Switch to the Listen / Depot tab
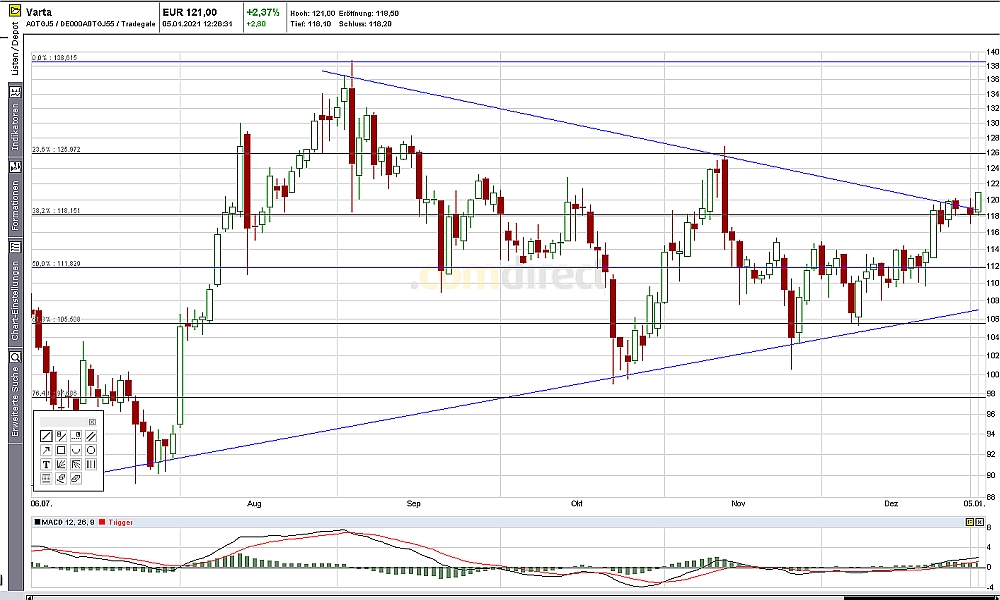 (15, 49)
